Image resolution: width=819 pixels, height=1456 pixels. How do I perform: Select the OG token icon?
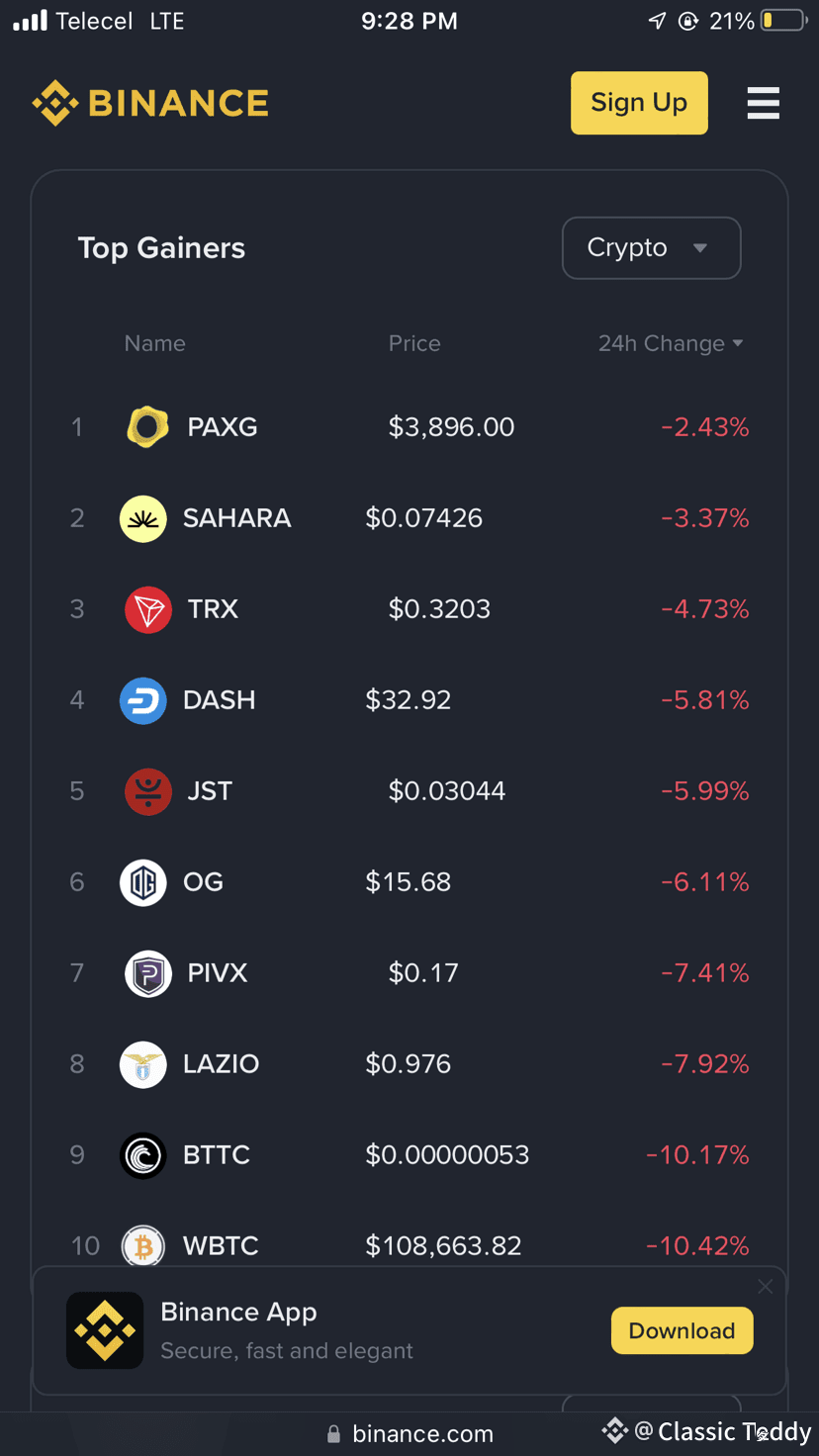coord(143,882)
